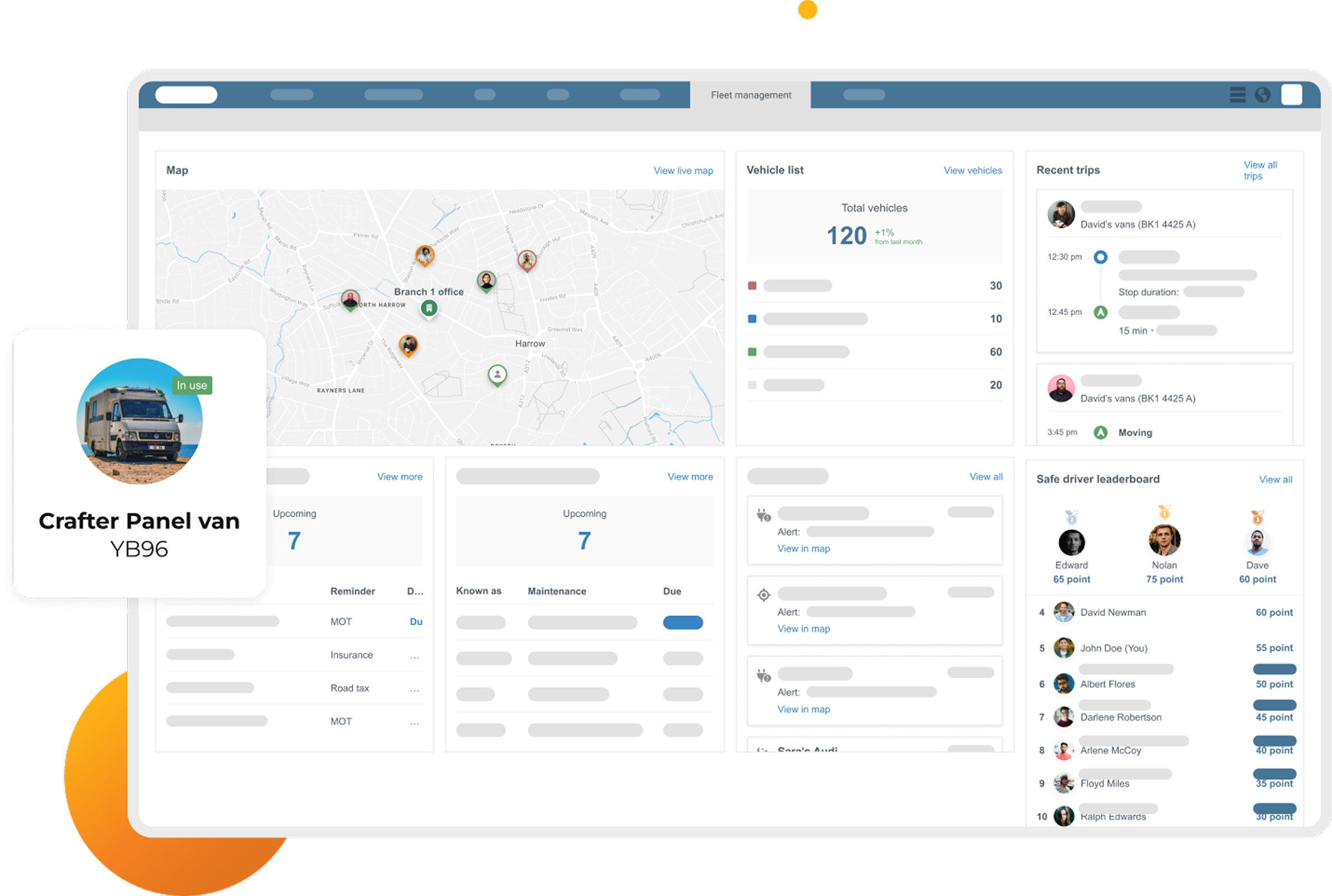This screenshot has width=1332, height=896.
Task: Open the live map via View live map
Action: [683, 170]
